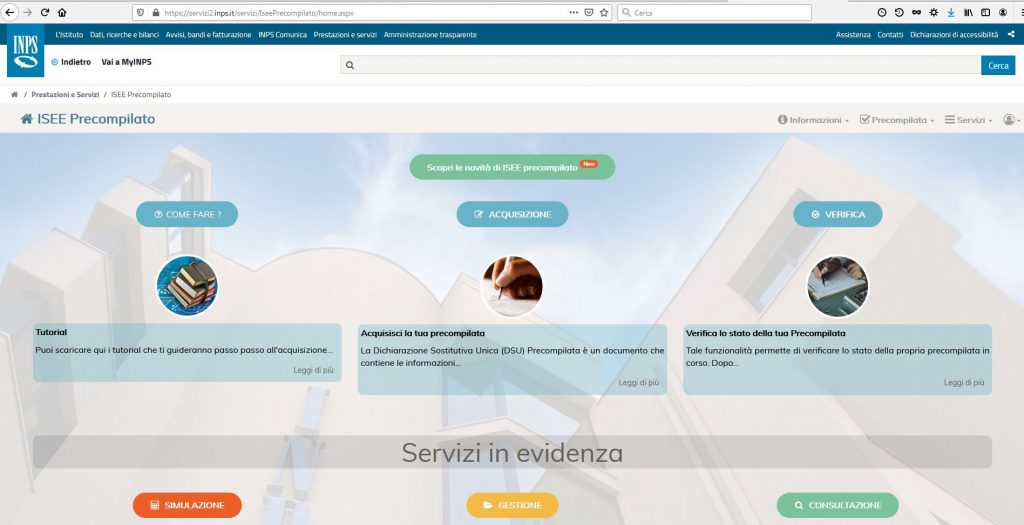Reload the page with refresh icon
The image size is (1024, 525).
tap(44, 12)
